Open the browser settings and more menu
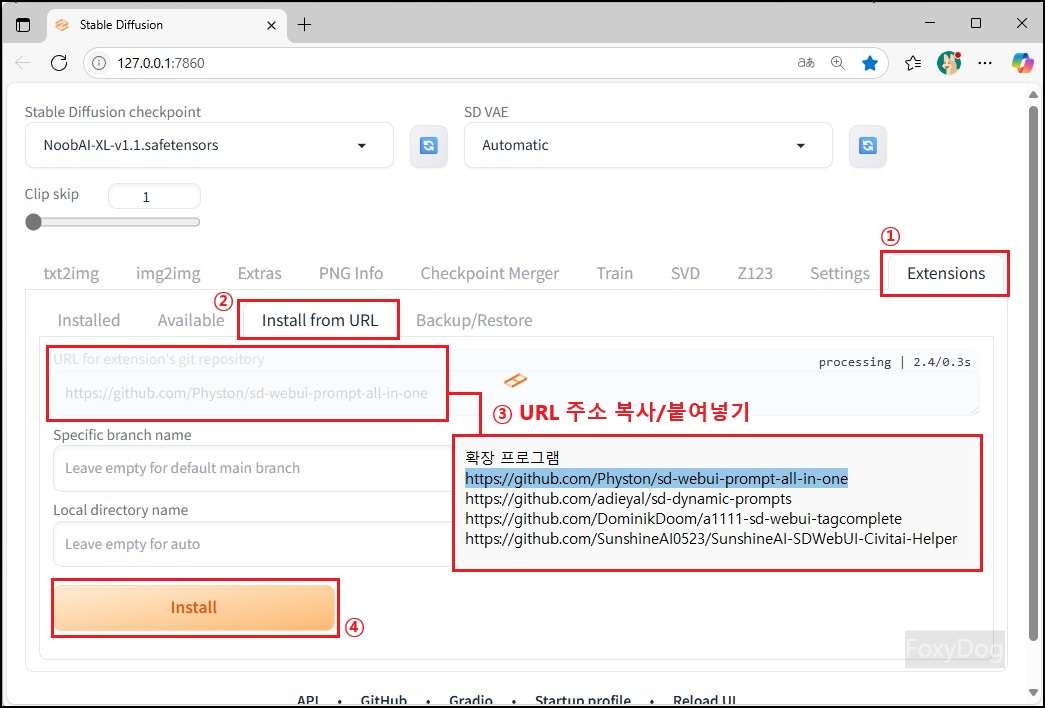The height and width of the screenshot is (708, 1045). (x=985, y=63)
